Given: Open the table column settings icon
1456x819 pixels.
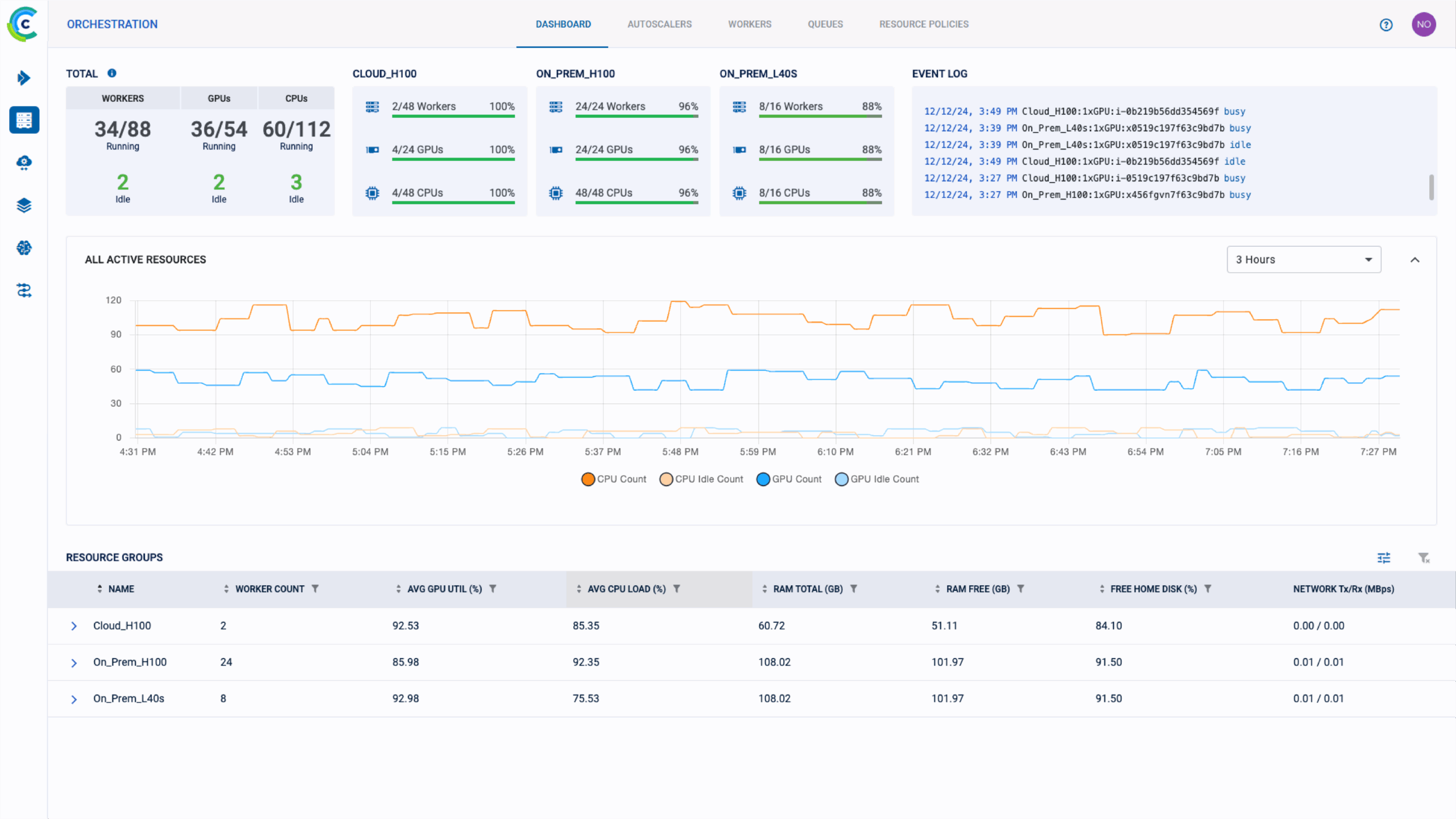Looking at the screenshot, I should point(1384,558).
